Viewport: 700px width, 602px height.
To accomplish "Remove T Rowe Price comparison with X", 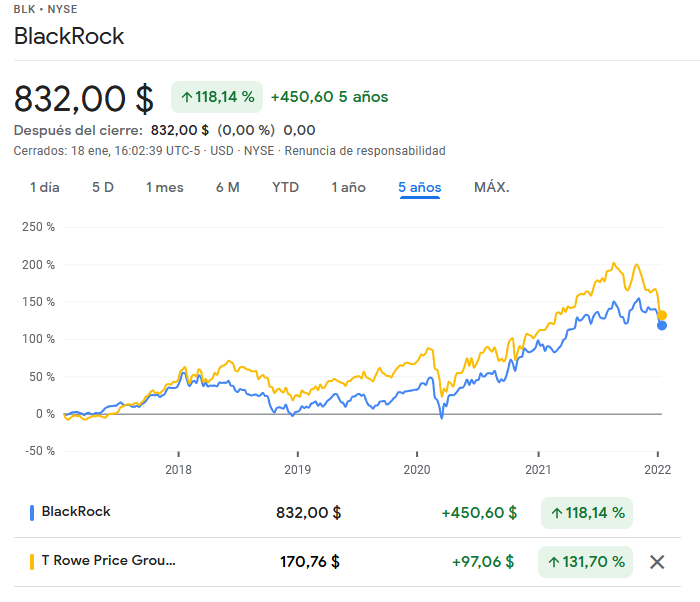I will [657, 562].
